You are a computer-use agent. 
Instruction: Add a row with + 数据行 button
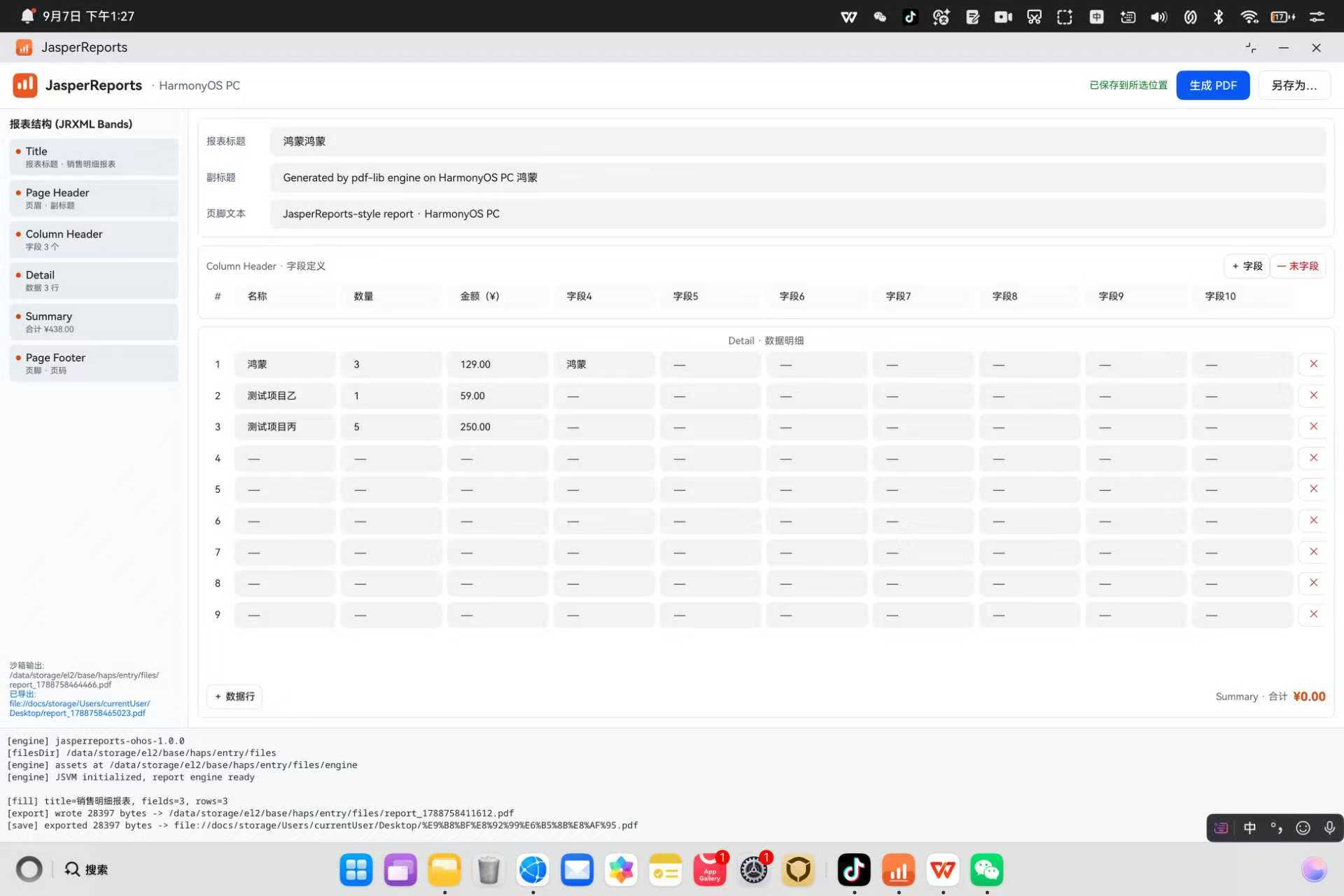click(234, 696)
